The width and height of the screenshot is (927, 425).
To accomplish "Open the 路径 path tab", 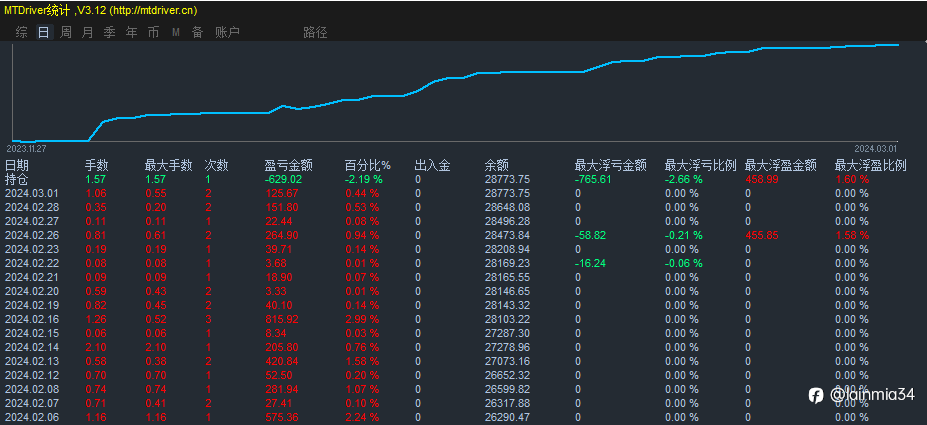I will click(315, 33).
